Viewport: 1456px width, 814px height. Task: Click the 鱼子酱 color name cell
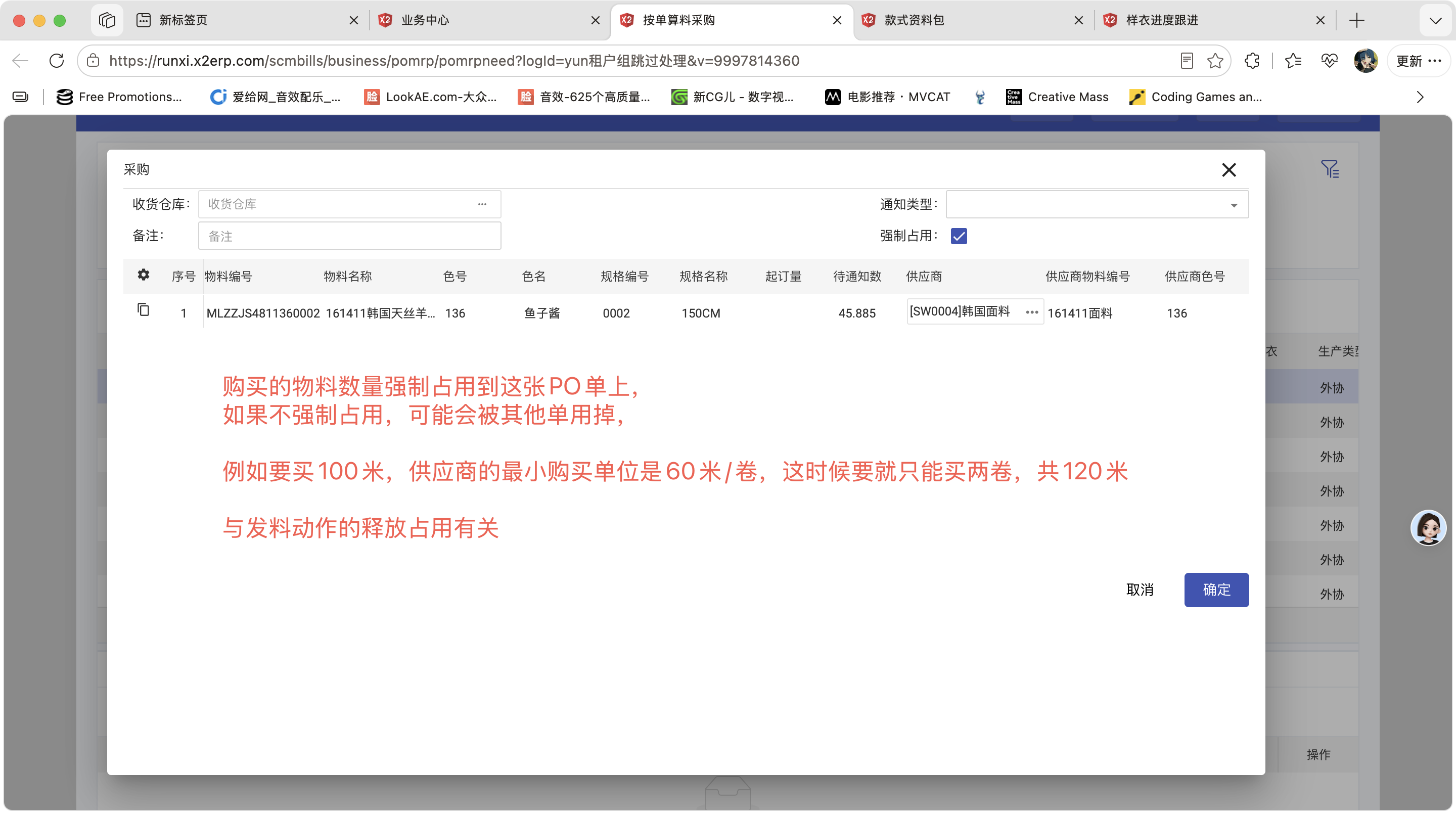coord(541,313)
